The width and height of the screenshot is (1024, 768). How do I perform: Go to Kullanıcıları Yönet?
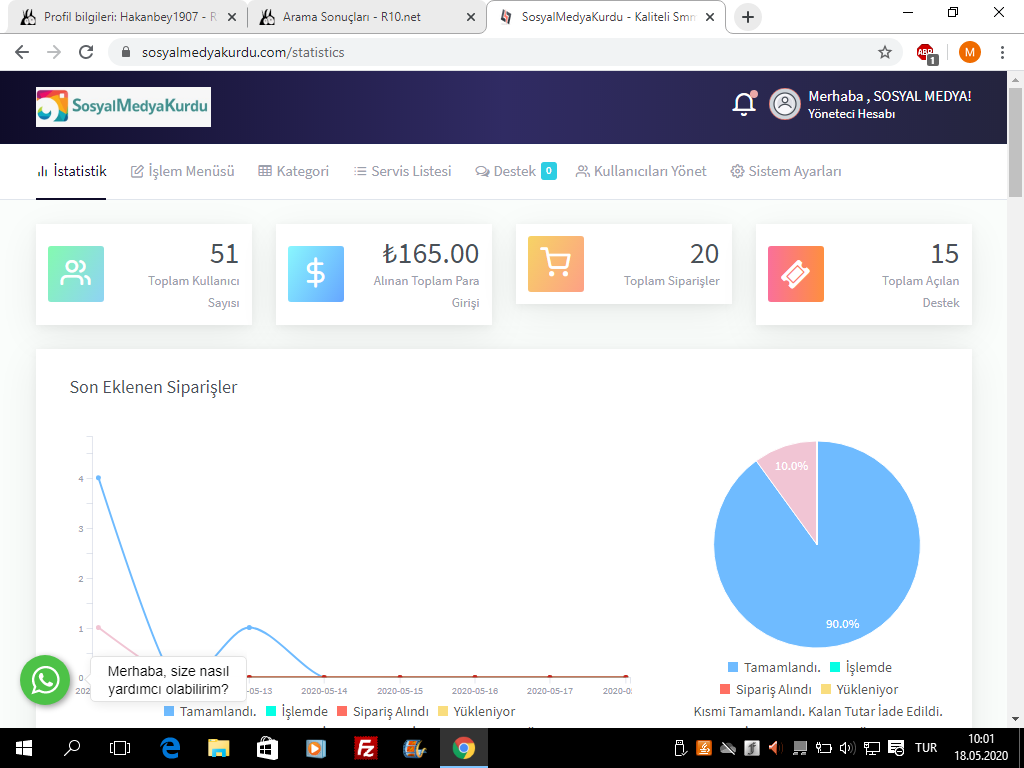(641, 171)
